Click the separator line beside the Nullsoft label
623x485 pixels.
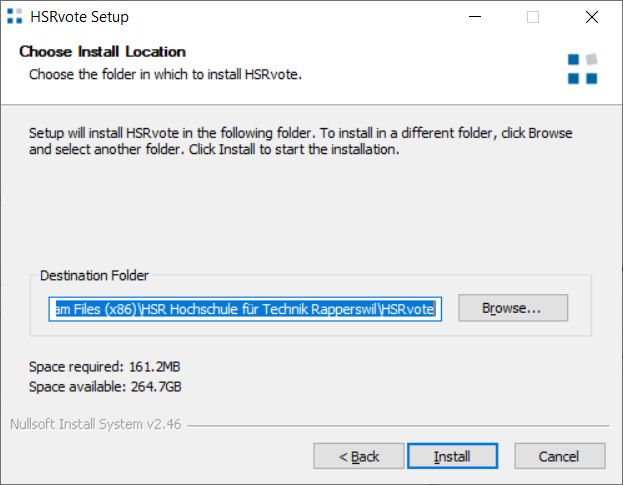(400, 426)
